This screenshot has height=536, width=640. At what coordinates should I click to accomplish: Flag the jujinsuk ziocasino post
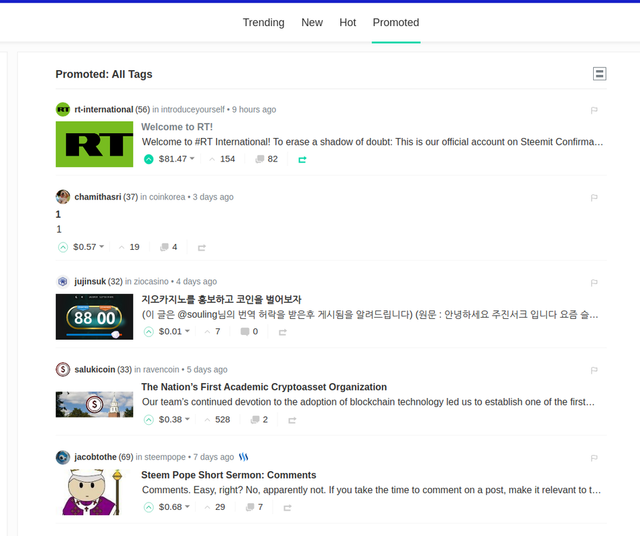[594, 282]
